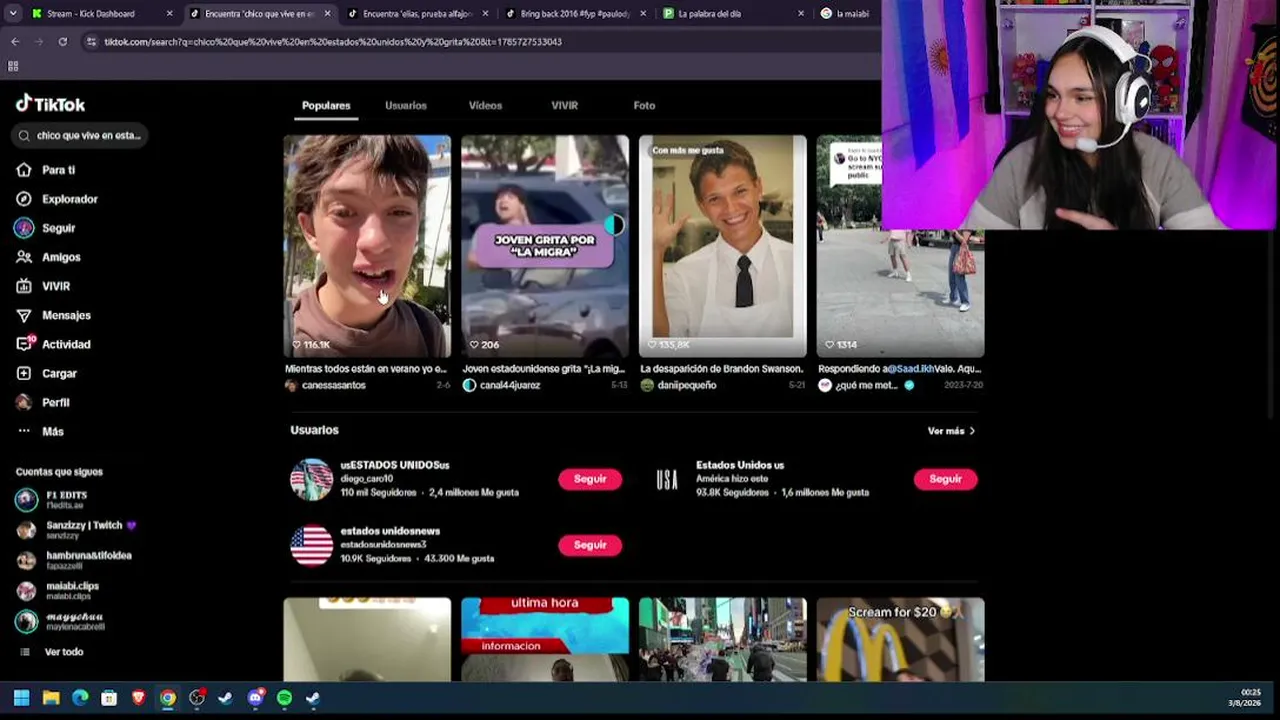The image size is (1280, 720).
Task: Open the Actividad notifications icon
Action: pos(24,344)
